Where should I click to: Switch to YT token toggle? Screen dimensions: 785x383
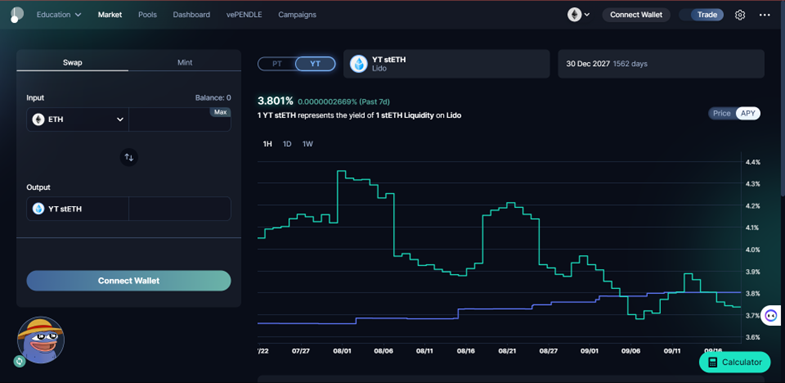coord(315,64)
